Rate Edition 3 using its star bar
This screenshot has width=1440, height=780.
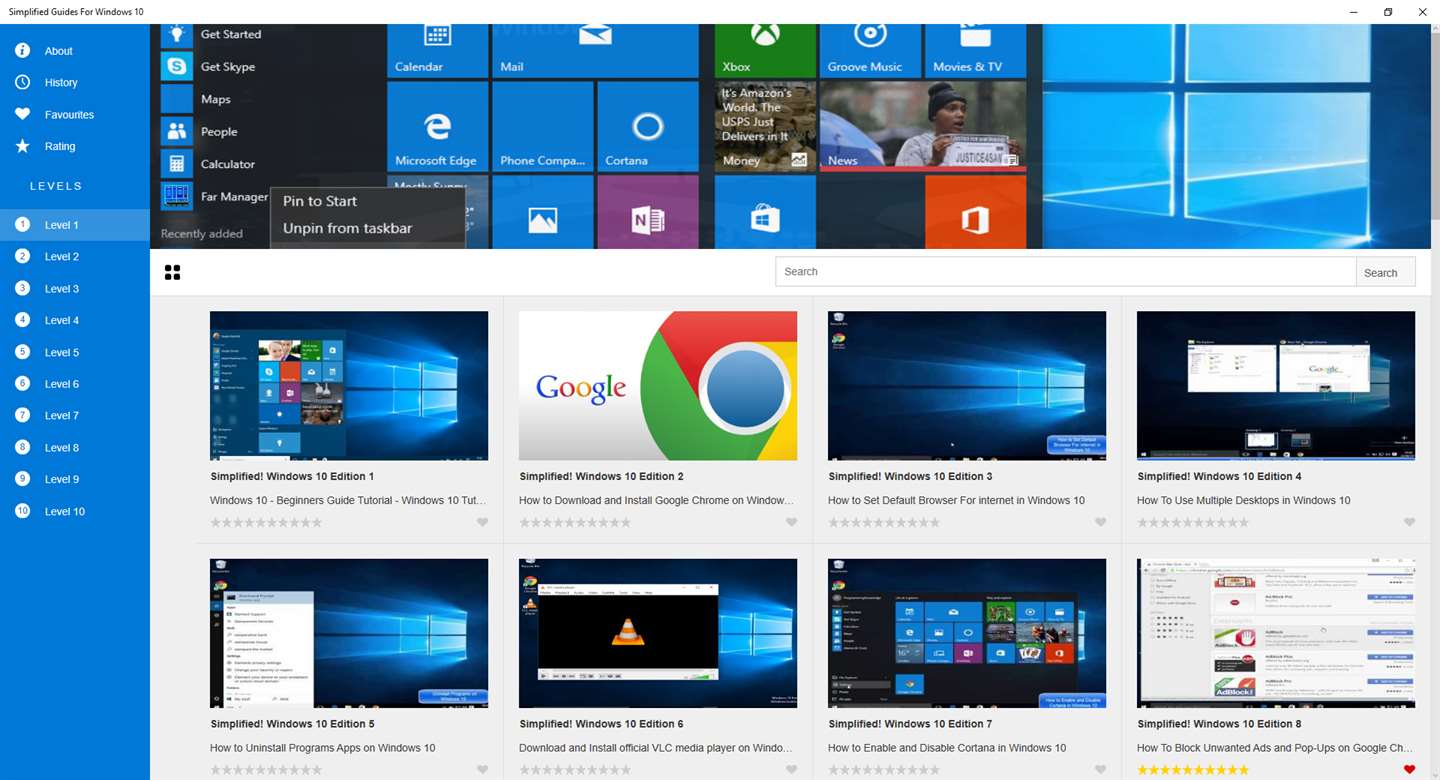point(884,523)
